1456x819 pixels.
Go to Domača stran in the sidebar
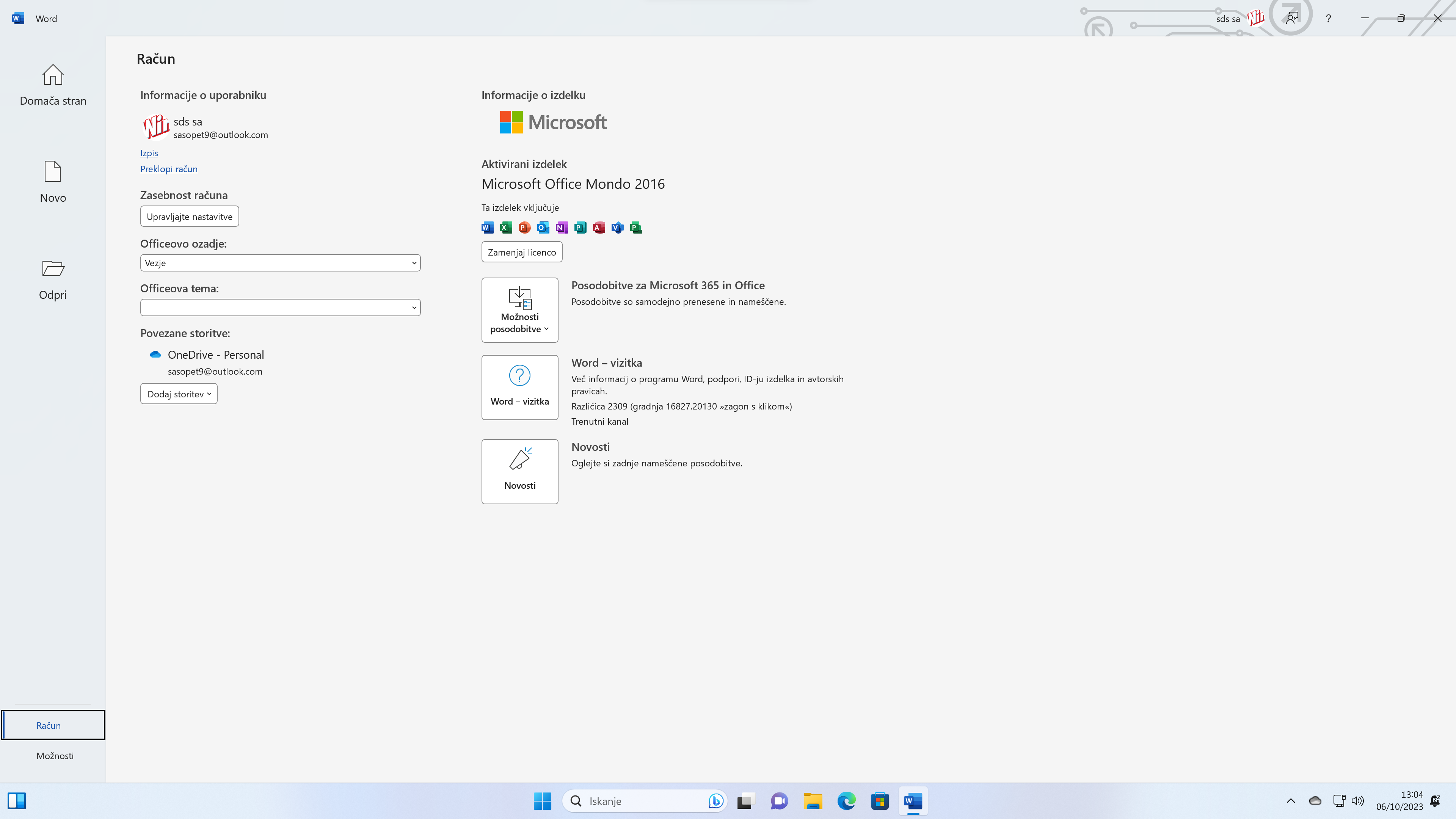tap(53, 85)
